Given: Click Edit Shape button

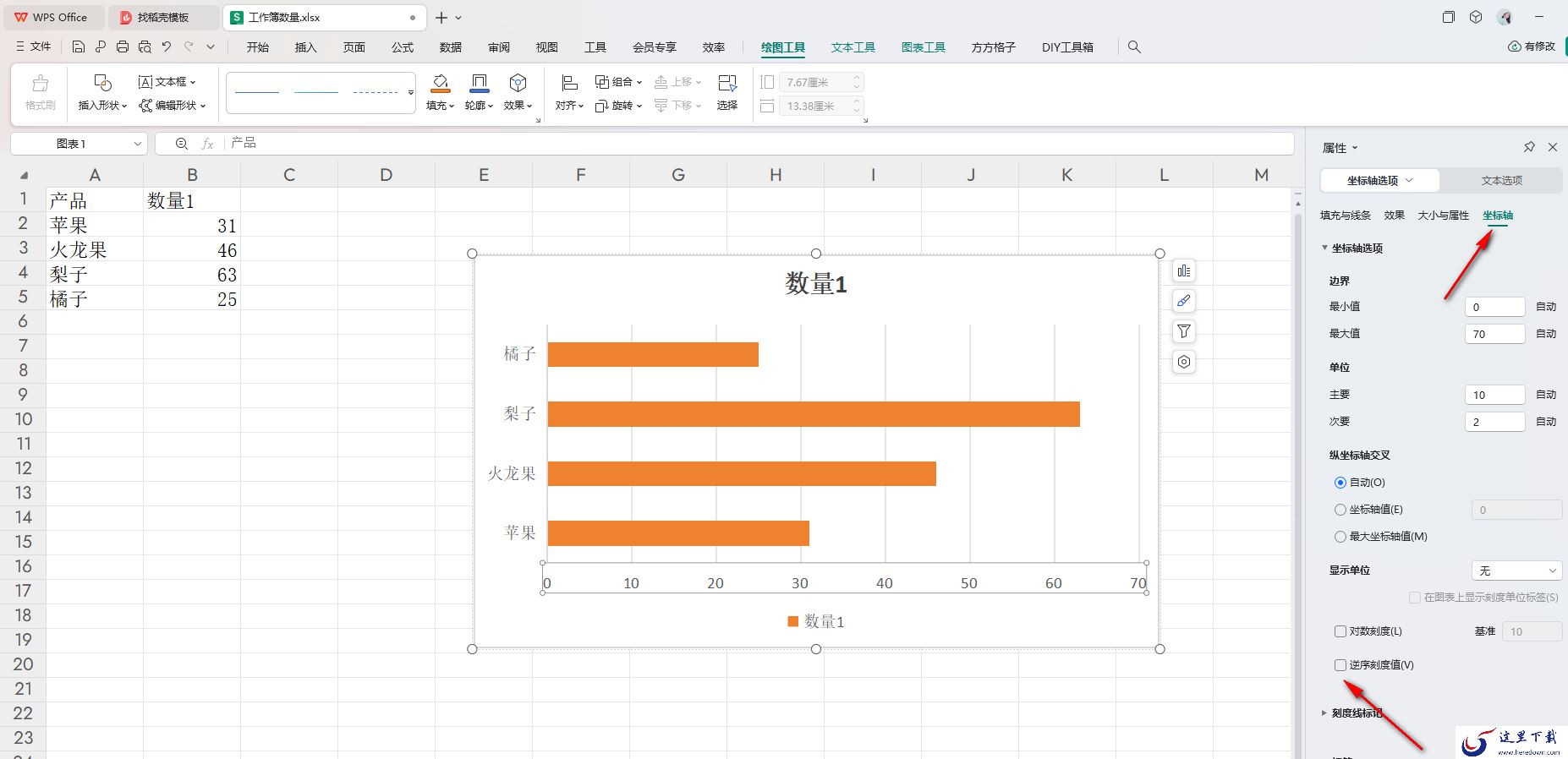Looking at the screenshot, I should click(173, 105).
